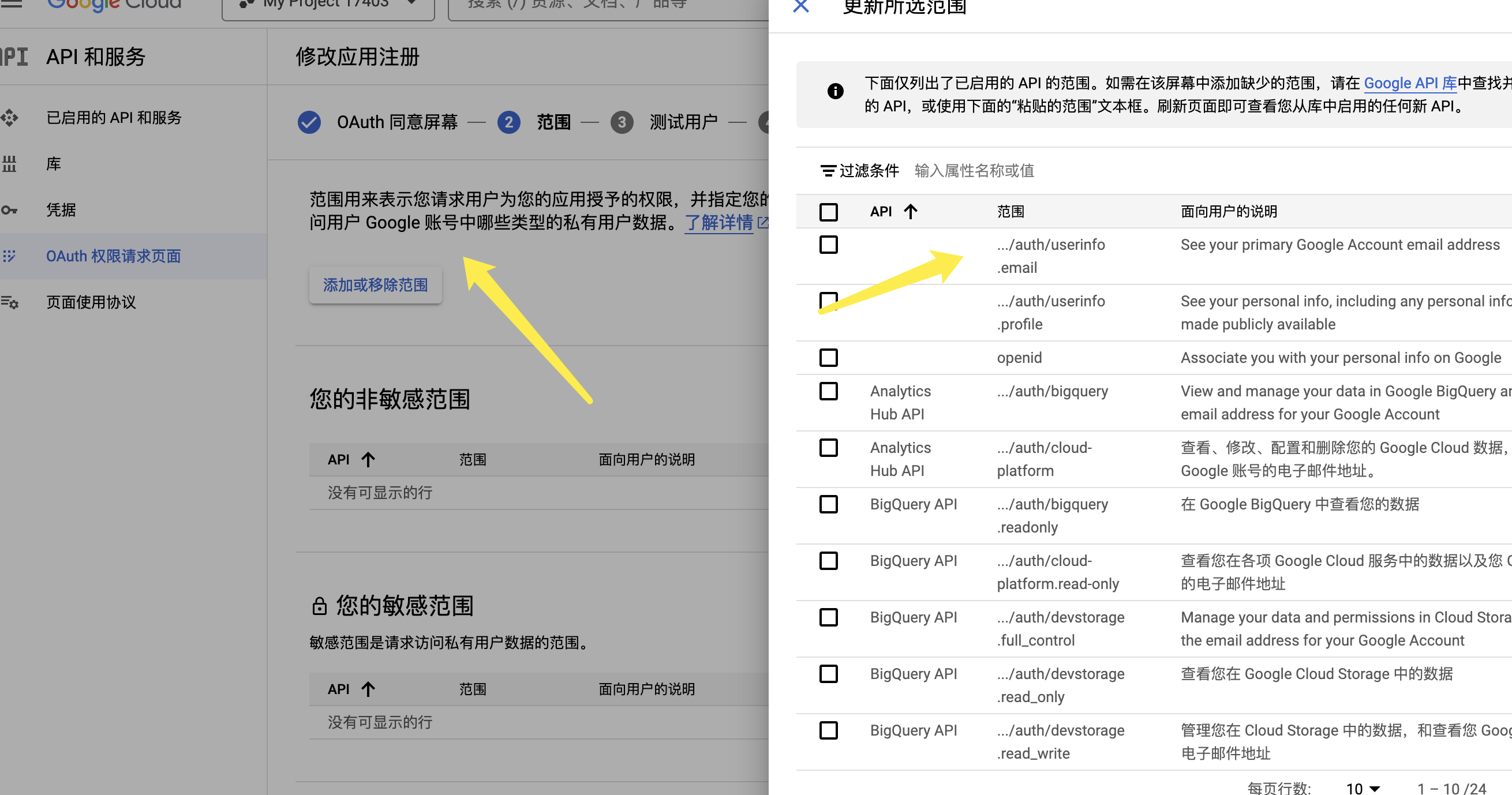Image resolution: width=1512 pixels, height=795 pixels.
Task: Click the 范围 column header in the panel
Action: click(x=1010, y=212)
